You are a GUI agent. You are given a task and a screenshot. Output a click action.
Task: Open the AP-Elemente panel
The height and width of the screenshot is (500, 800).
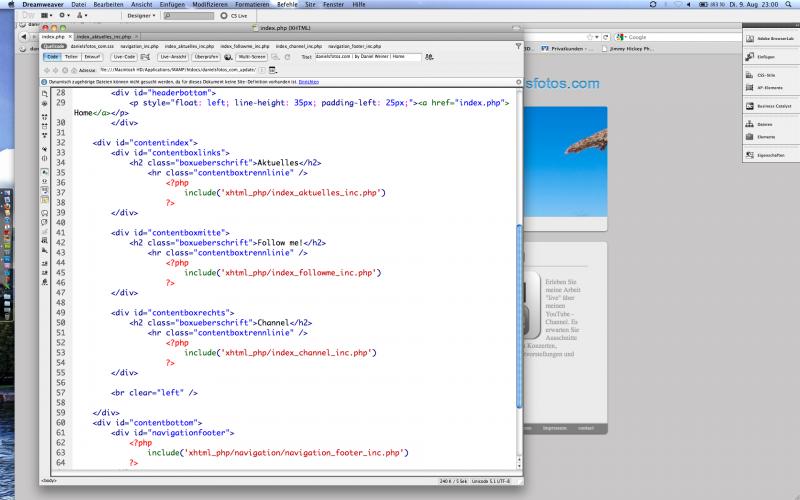point(767,87)
